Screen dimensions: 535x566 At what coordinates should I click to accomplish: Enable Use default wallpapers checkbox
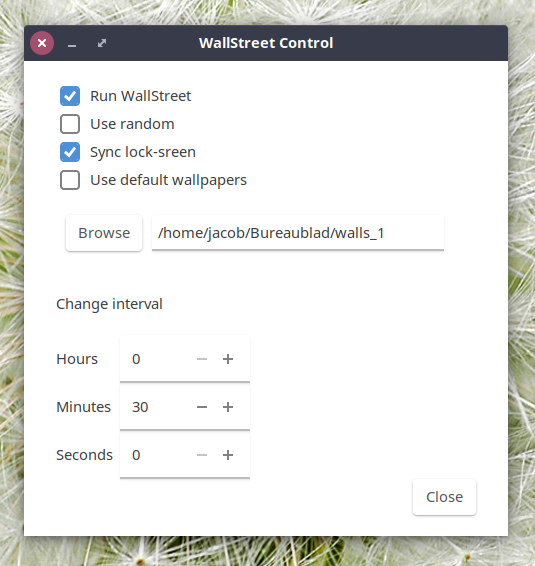pyautogui.click(x=70, y=180)
